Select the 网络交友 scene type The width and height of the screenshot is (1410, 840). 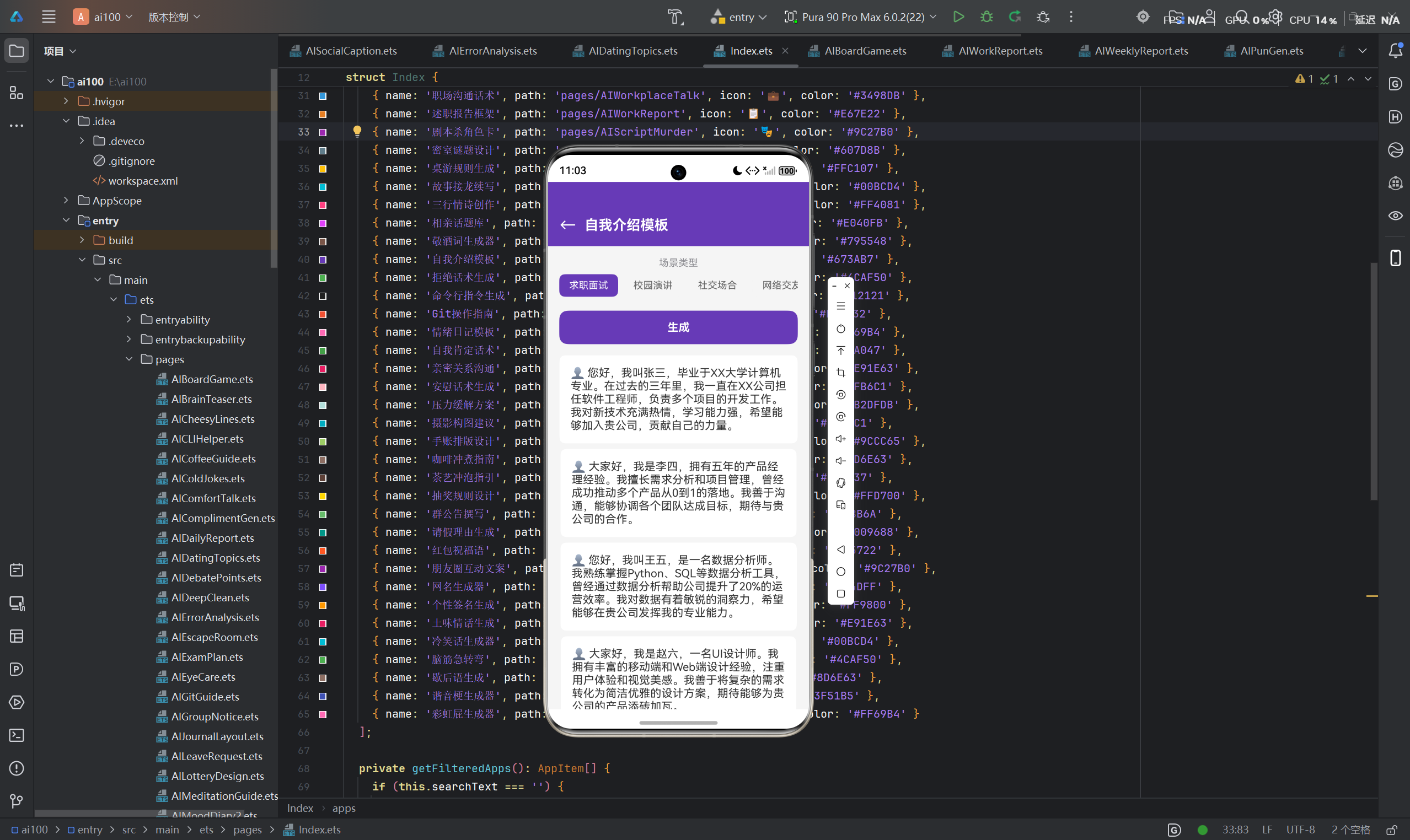(x=780, y=285)
